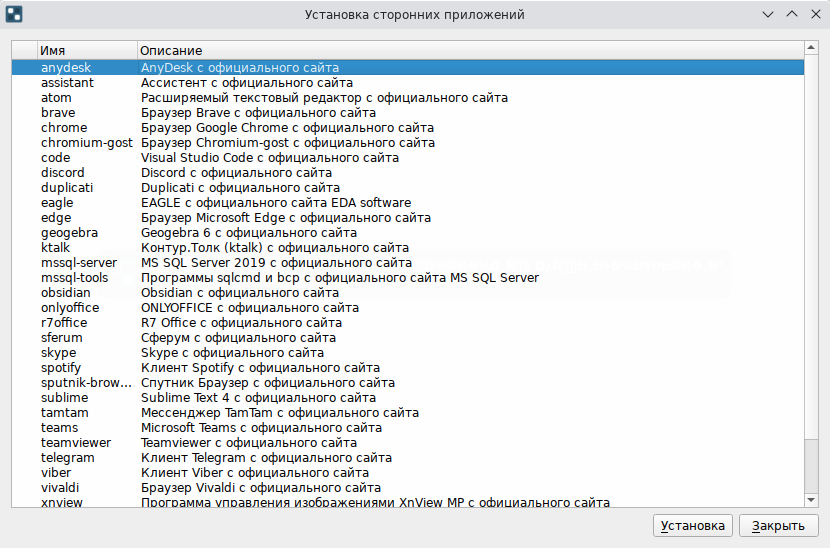The image size is (830, 548).
Task: Pick the chrome entry
Action: coord(408,128)
